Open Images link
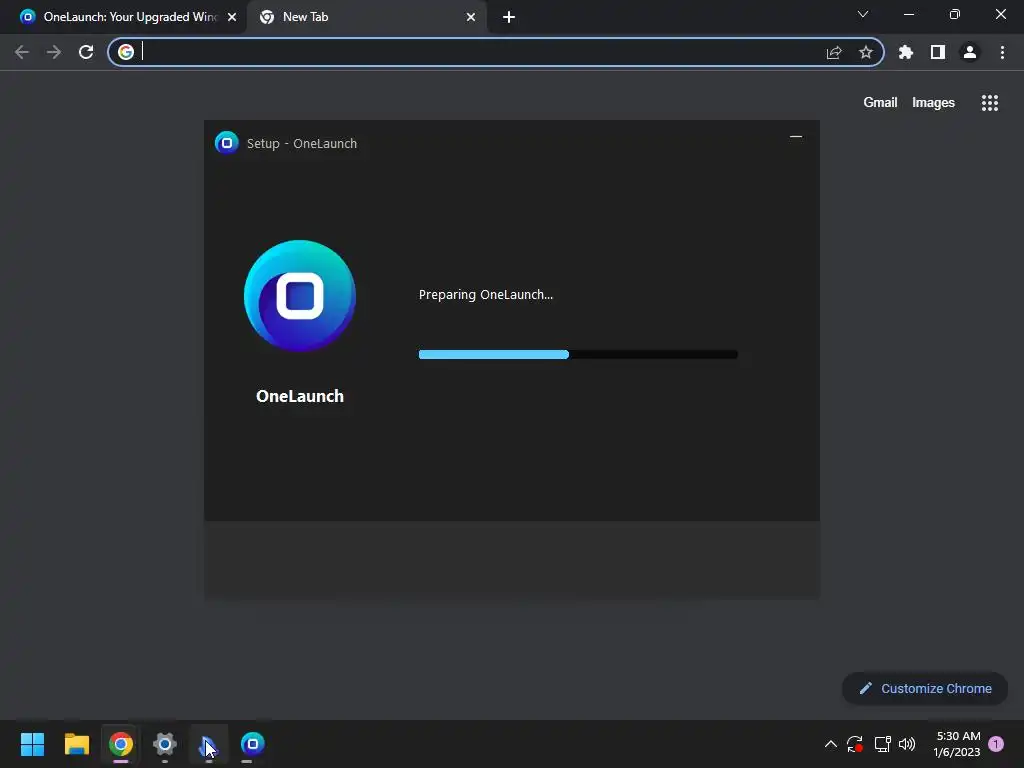The height and width of the screenshot is (768, 1024). (x=933, y=103)
